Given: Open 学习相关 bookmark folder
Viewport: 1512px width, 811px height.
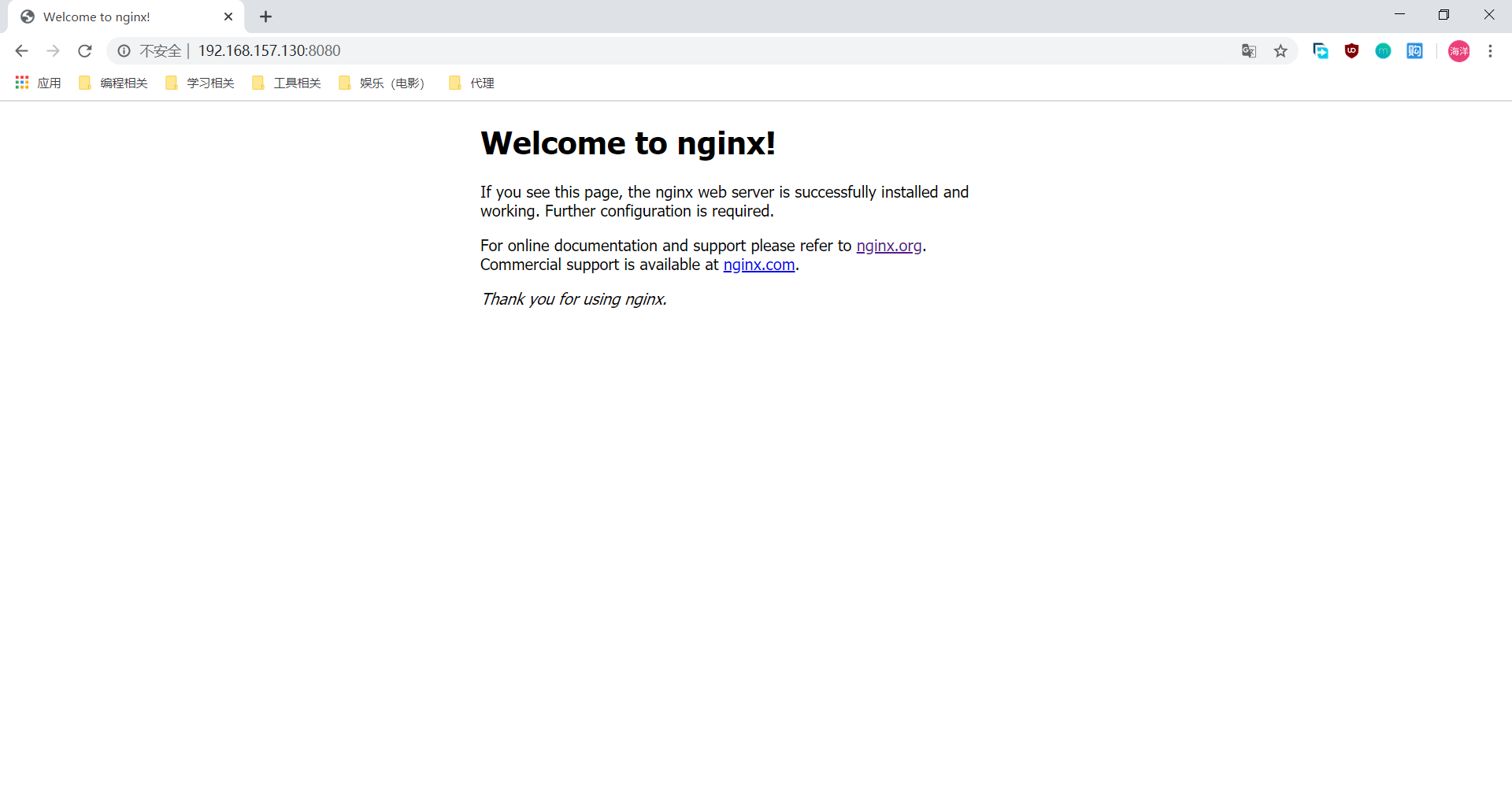Looking at the screenshot, I should (x=200, y=83).
